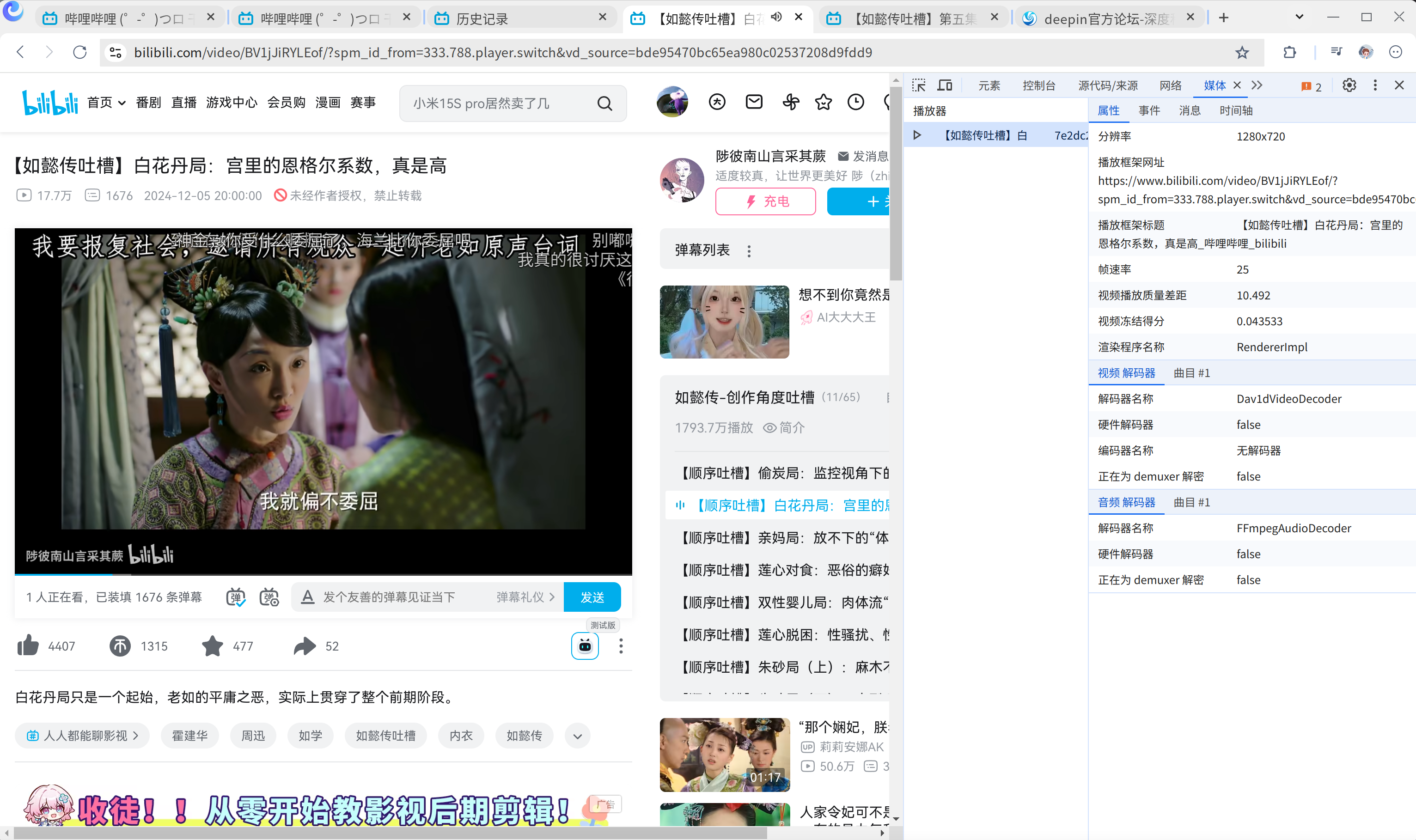The width and height of the screenshot is (1416, 840).
Task: Open the 网络 DevTools tab
Action: [x=1170, y=85]
